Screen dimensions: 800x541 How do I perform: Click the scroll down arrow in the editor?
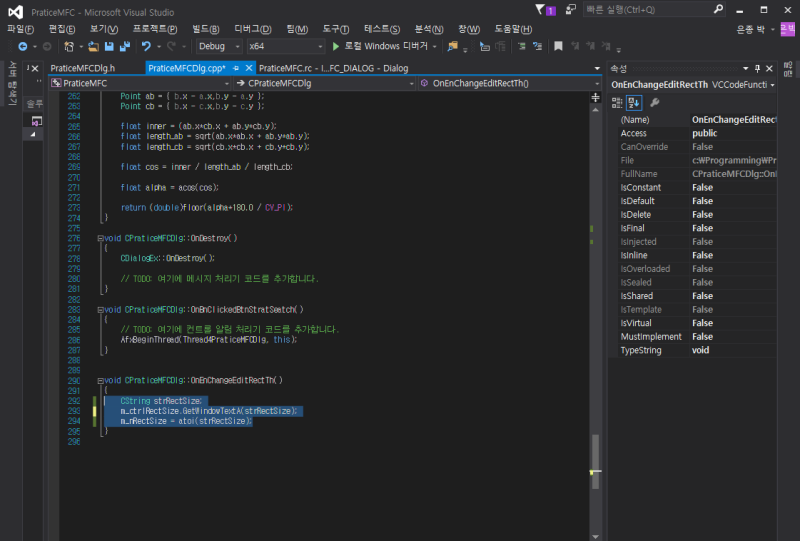(x=595, y=536)
